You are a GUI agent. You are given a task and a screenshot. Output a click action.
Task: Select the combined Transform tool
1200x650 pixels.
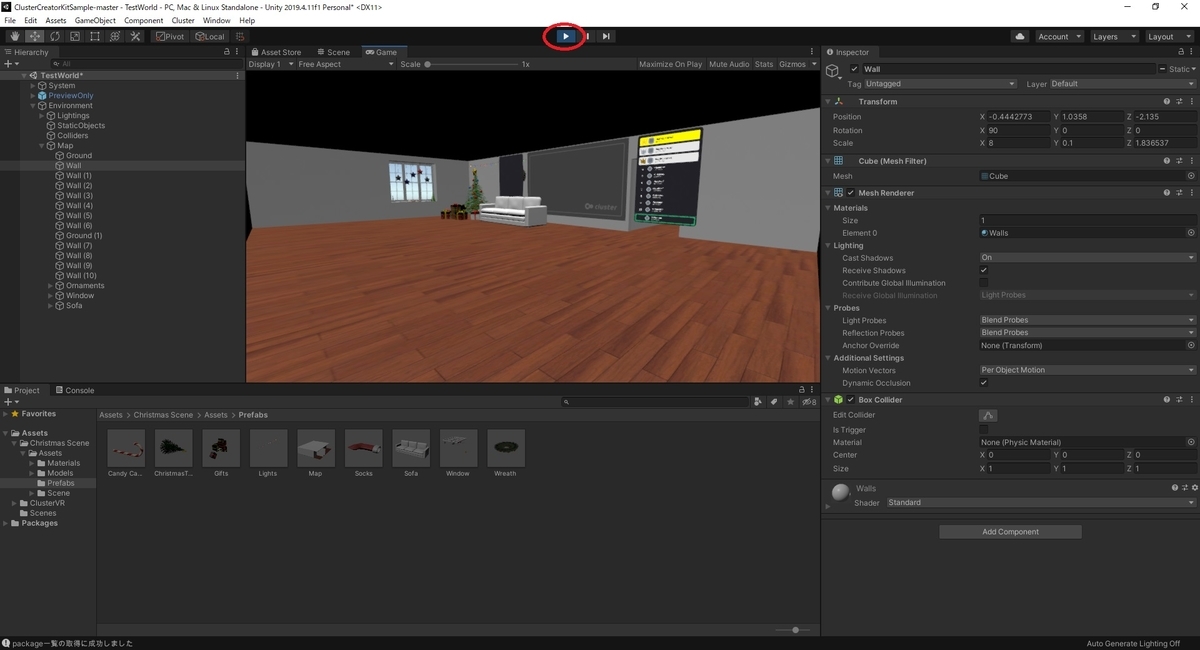click(114, 36)
